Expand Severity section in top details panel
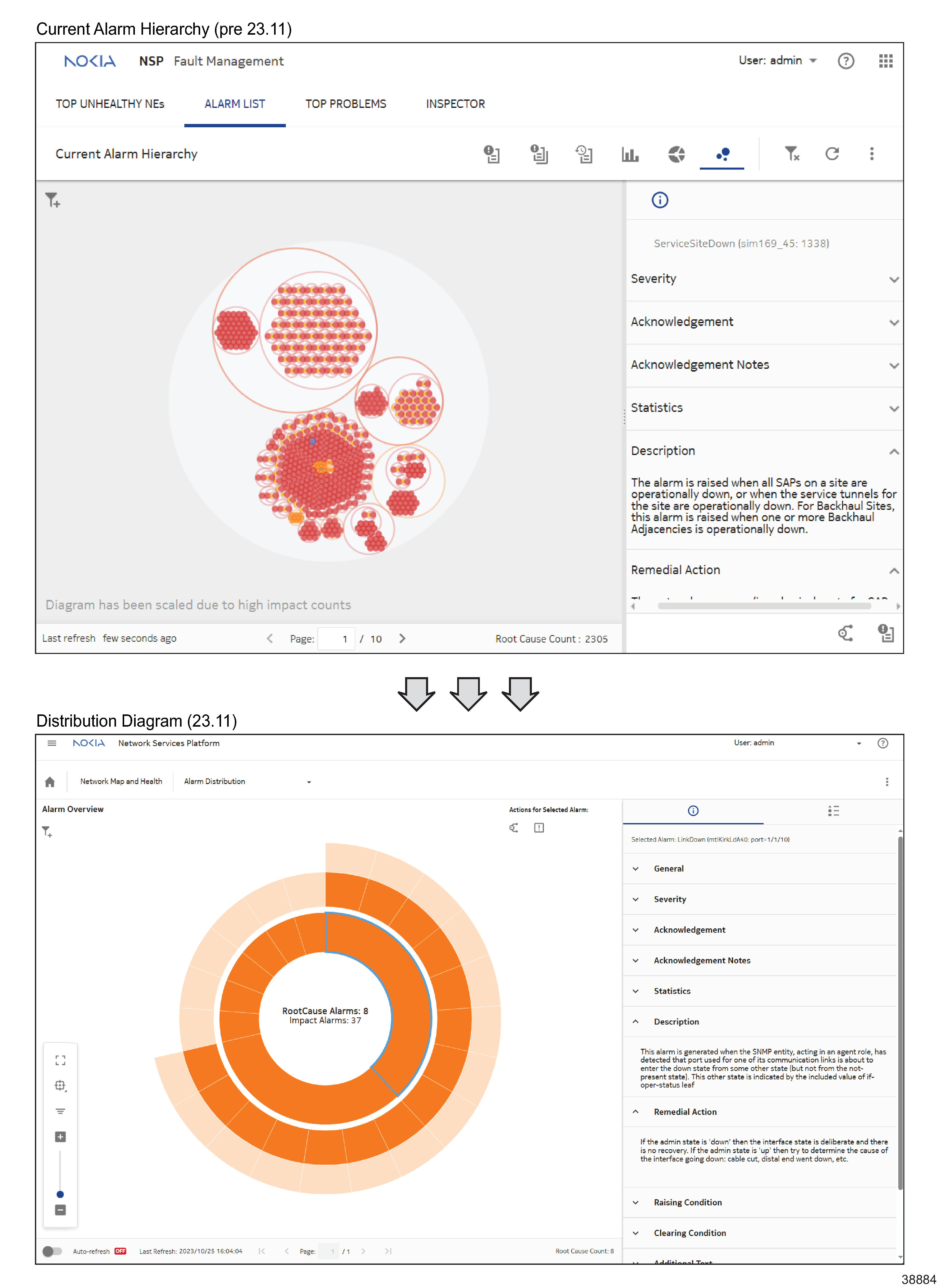 tap(764, 279)
